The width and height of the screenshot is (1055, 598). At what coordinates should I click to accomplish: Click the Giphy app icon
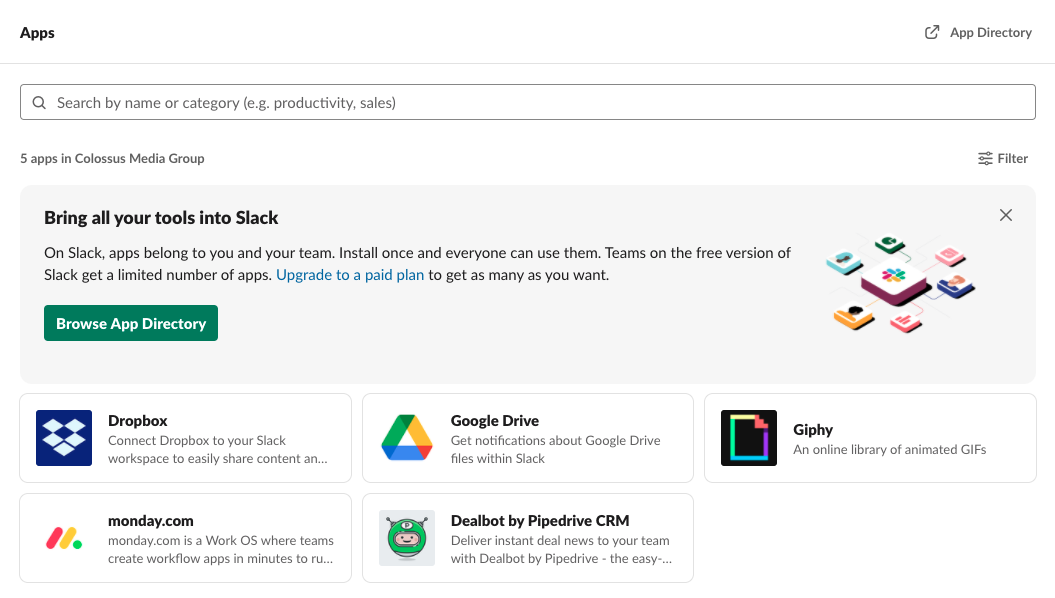(x=749, y=438)
